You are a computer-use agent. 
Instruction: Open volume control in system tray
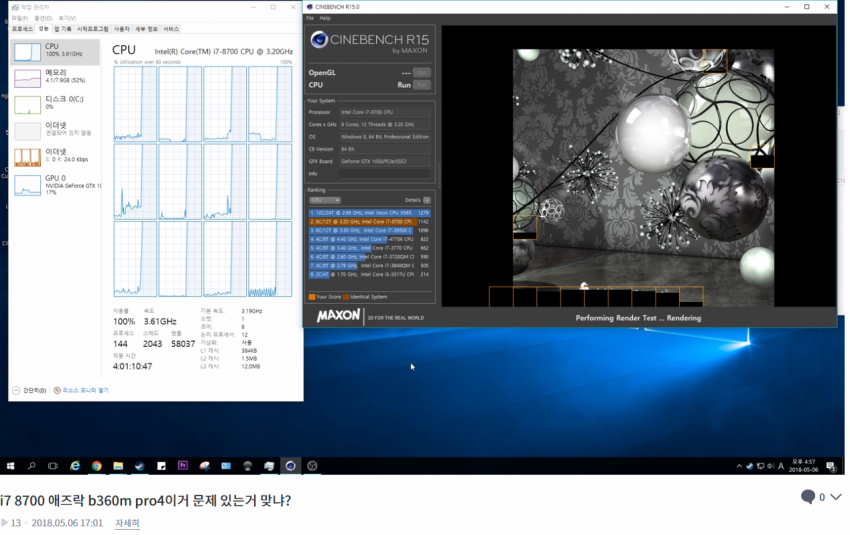(770, 466)
